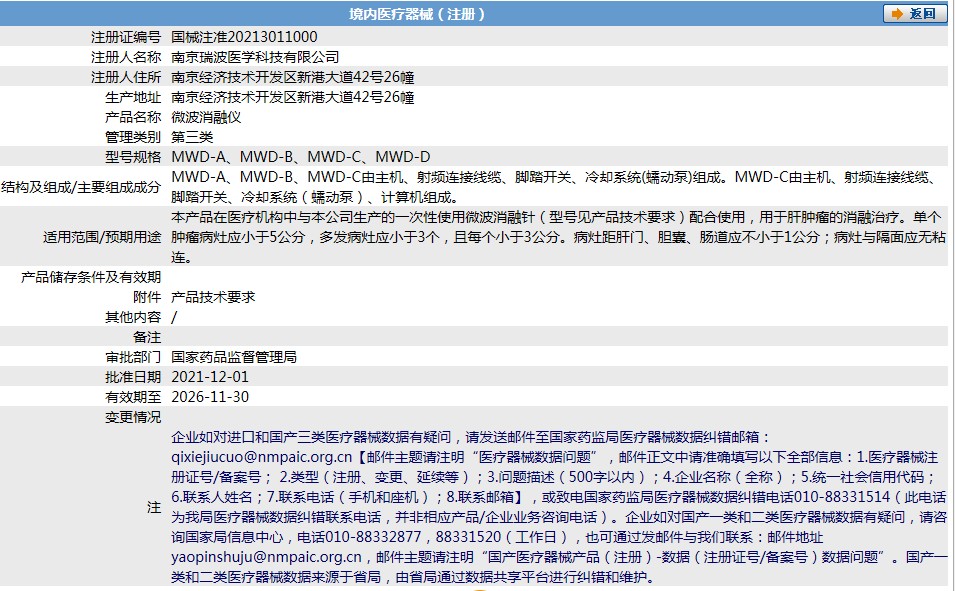The image size is (955, 591).
Task: Click the orange arrow icon beside 返回
Action: pyautogui.click(x=897, y=13)
